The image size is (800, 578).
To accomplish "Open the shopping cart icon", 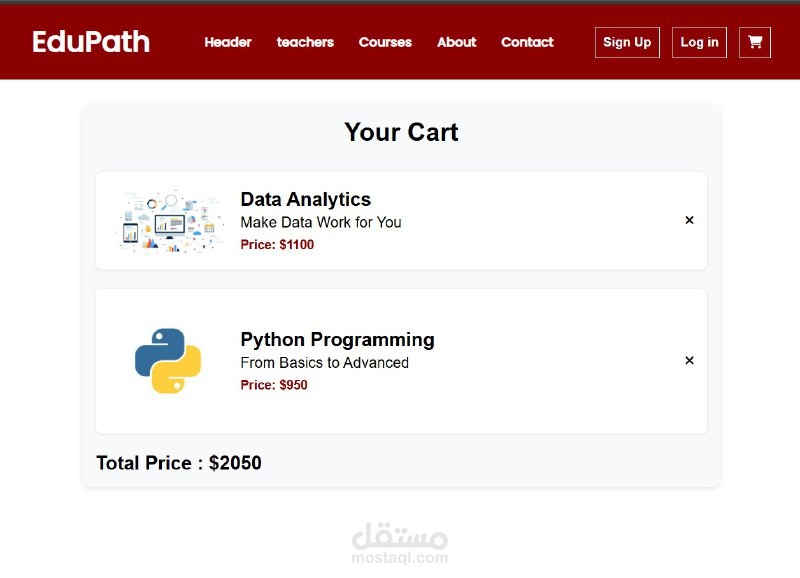I will click(755, 42).
